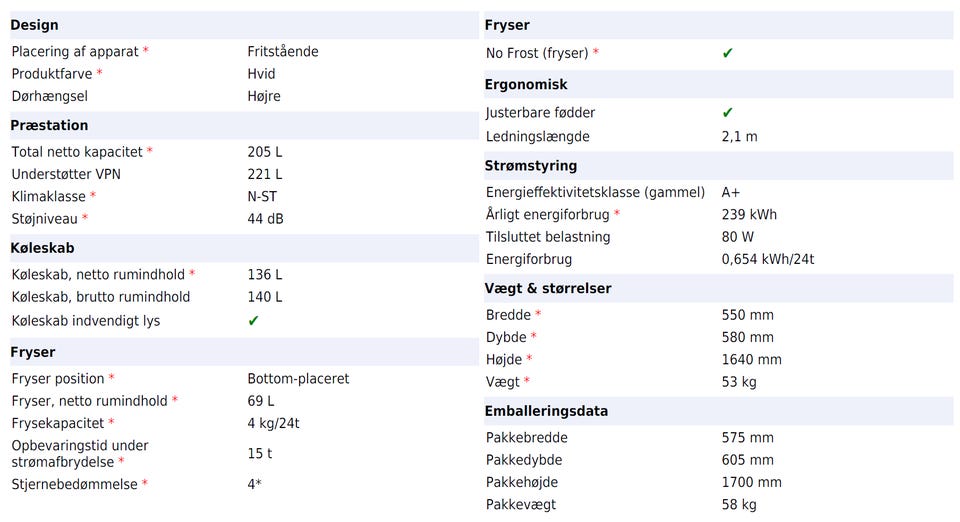Click the Justerbare fødder green checkmark
Image resolution: width=960 pixels, height=522 pixels.
point(728,113)
